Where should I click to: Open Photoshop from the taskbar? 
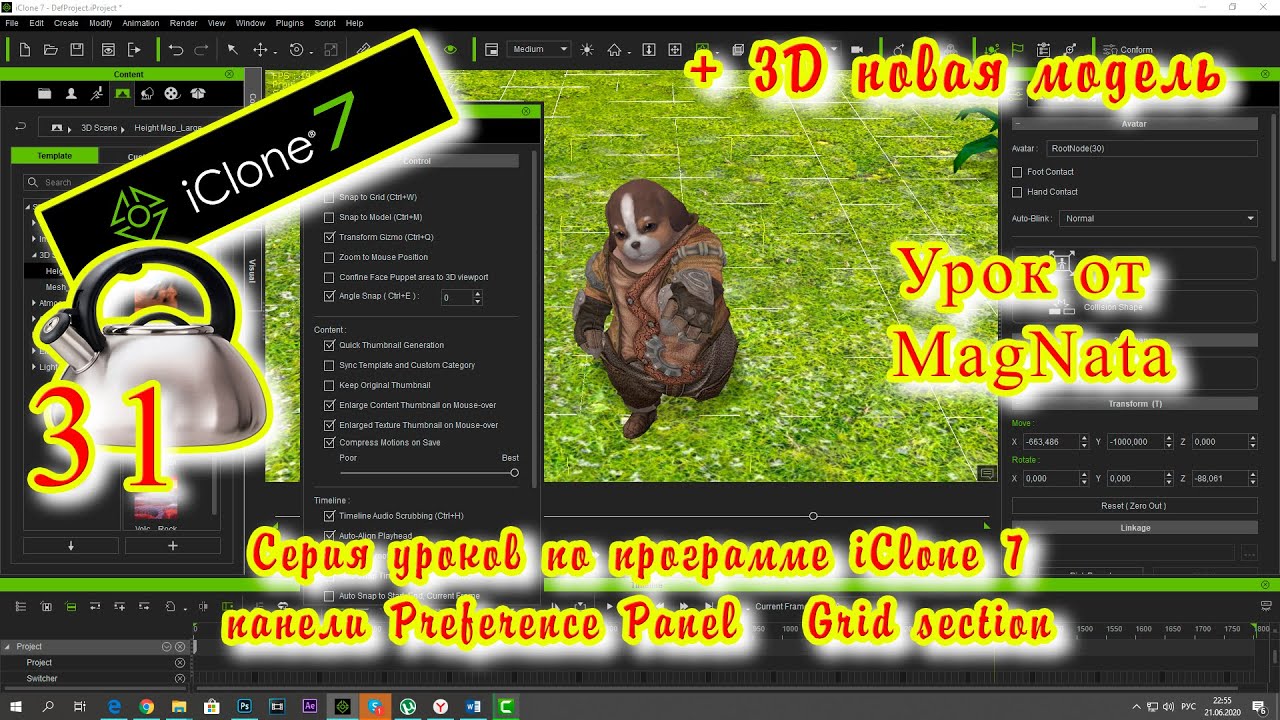(x=244, y=706)
